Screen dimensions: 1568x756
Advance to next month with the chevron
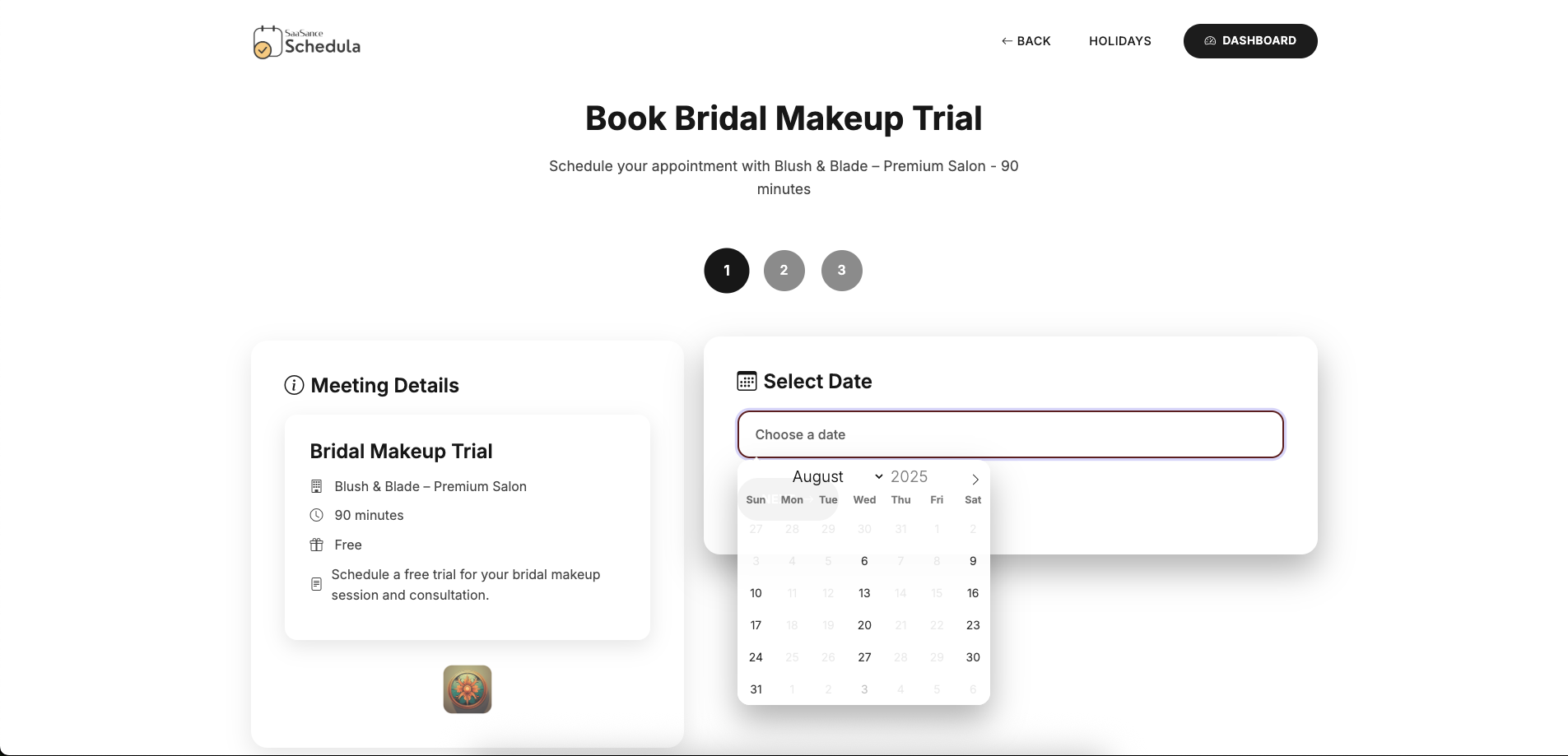(x=975, y=479)
